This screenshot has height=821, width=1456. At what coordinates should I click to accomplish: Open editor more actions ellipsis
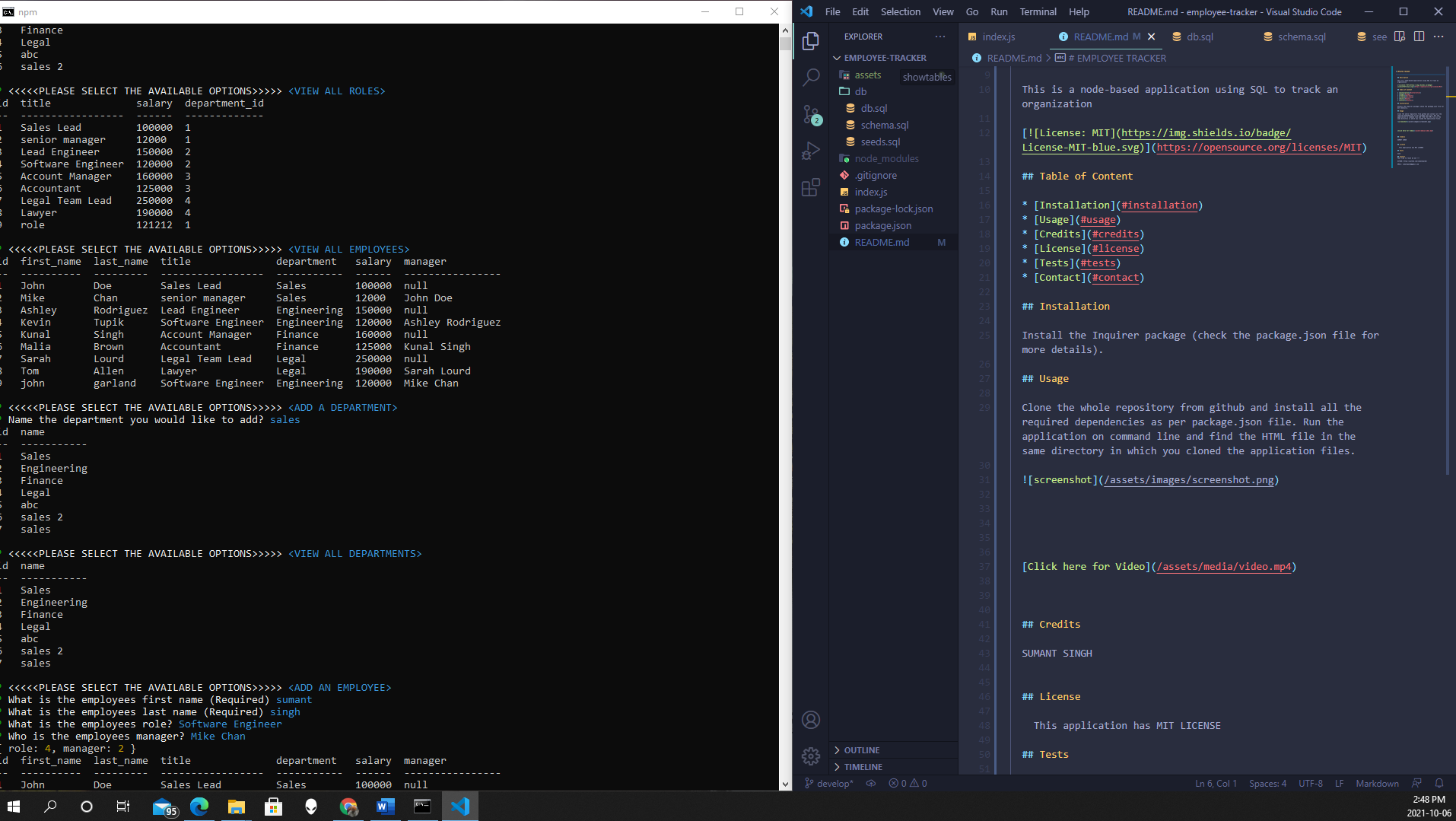point(1438,37)
